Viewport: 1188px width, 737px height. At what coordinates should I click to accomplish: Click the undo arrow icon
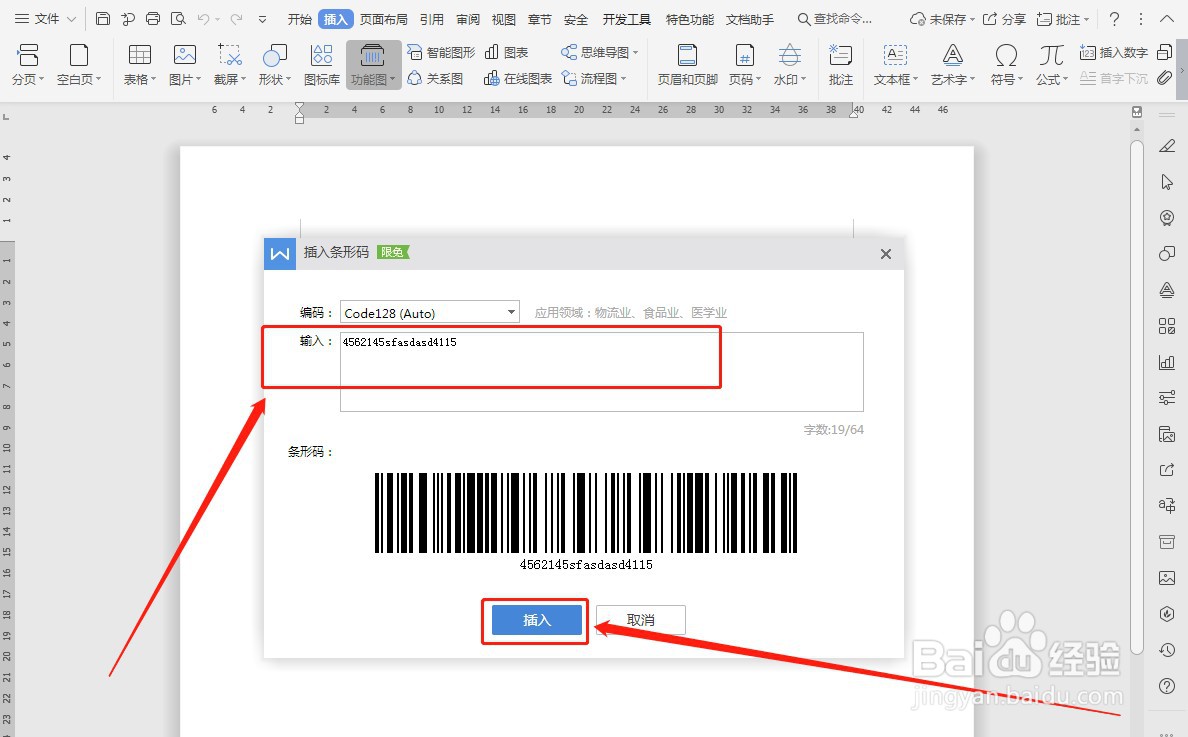tap(204, 19)
